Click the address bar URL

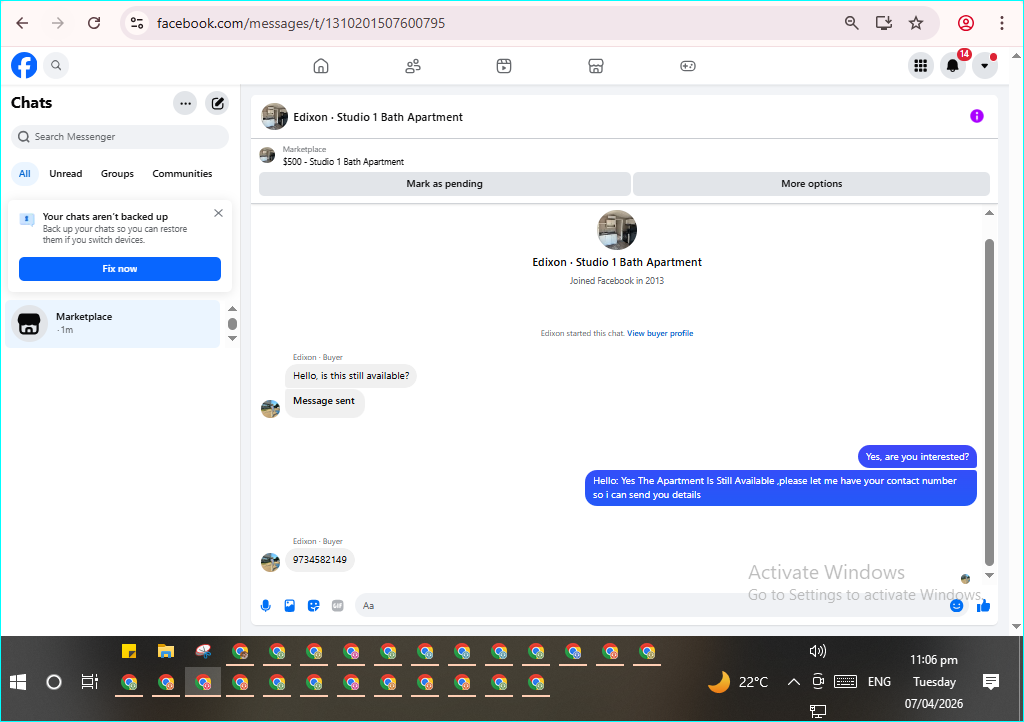(301, 24)
